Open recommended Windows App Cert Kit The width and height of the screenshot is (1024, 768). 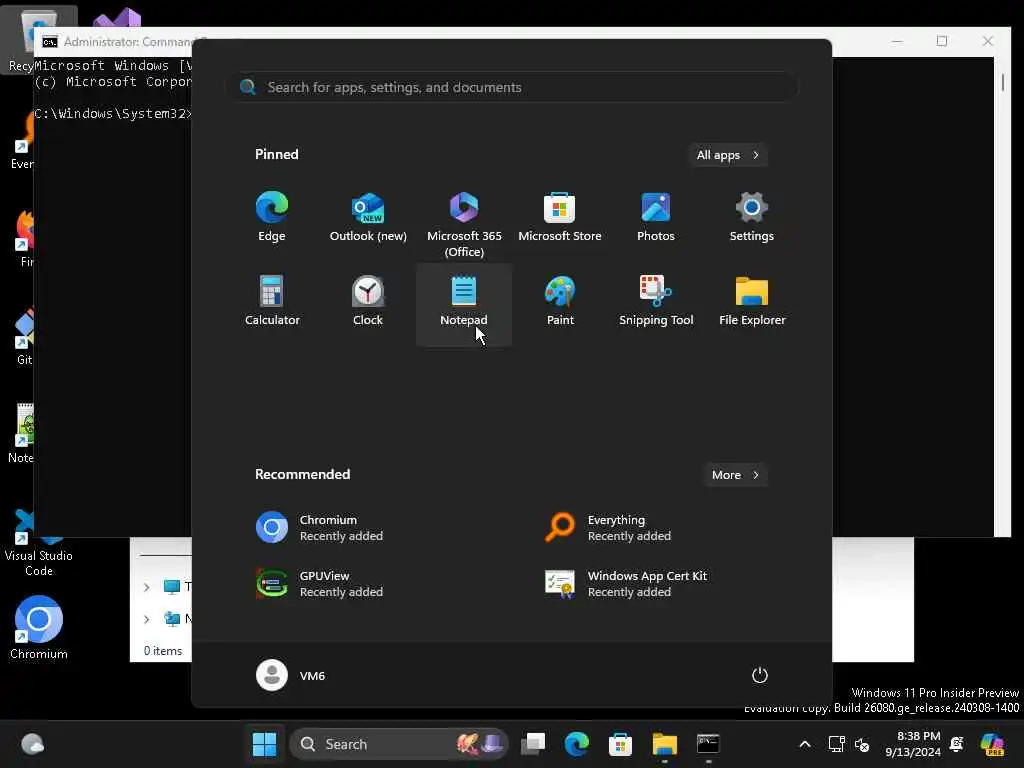tap(658, 584)
